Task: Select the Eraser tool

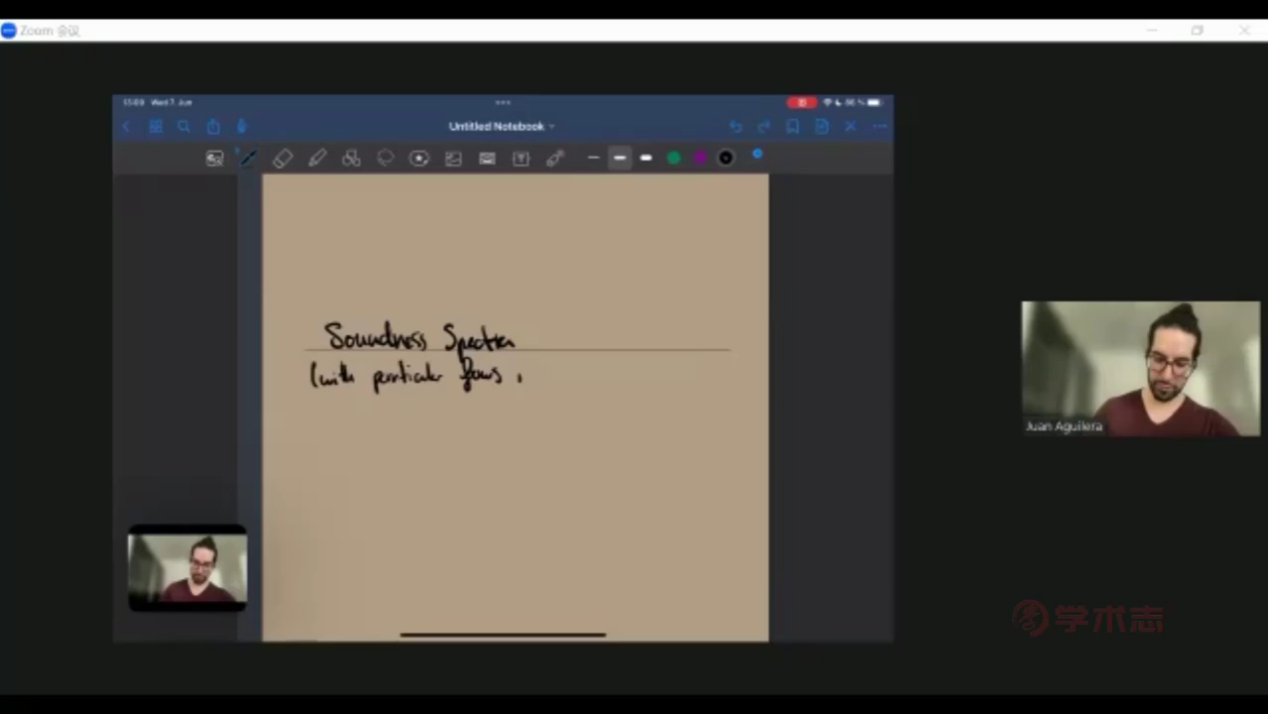Action: [283, 158]
